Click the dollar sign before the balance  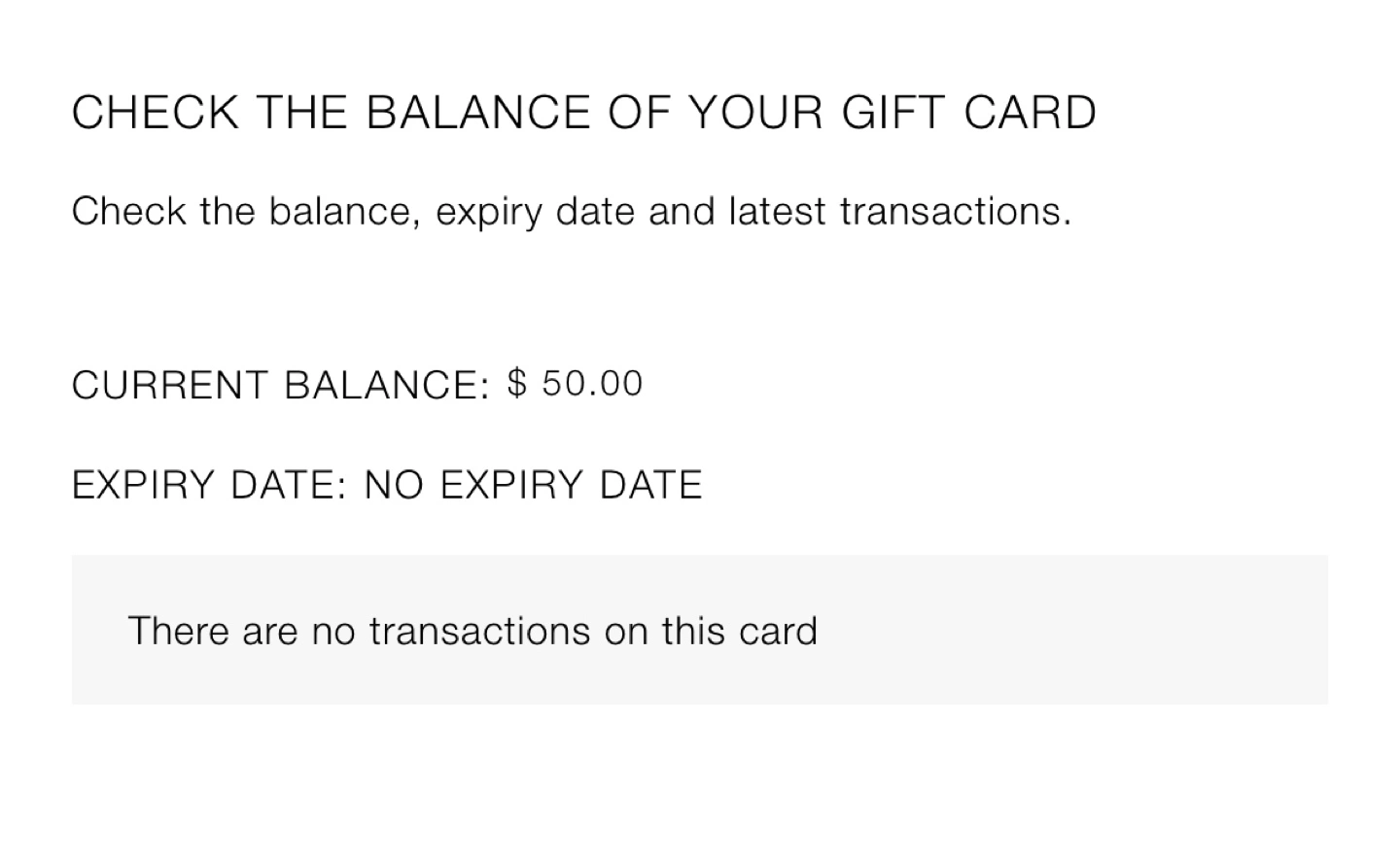517,384
